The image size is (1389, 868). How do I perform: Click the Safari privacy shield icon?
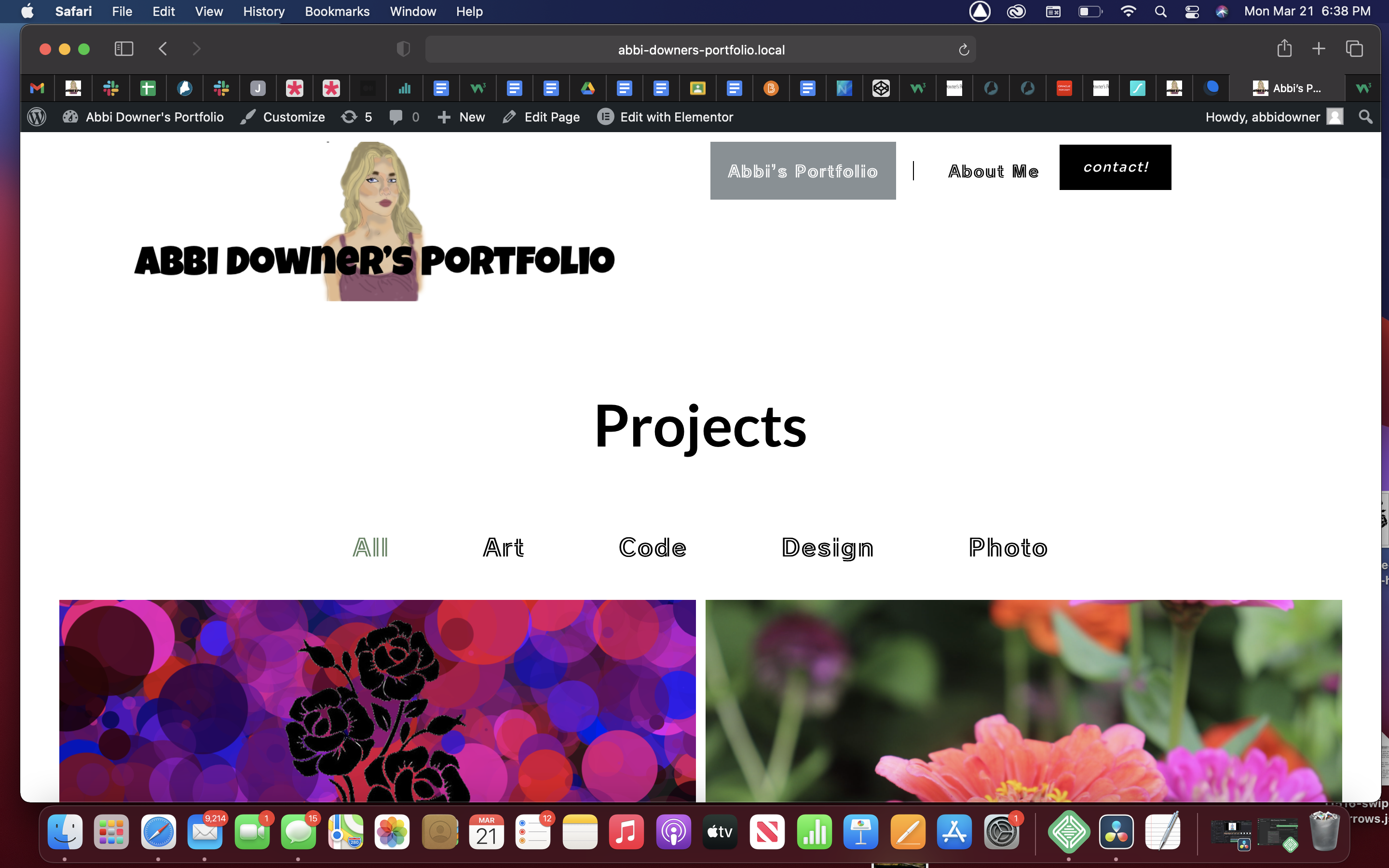403,49
